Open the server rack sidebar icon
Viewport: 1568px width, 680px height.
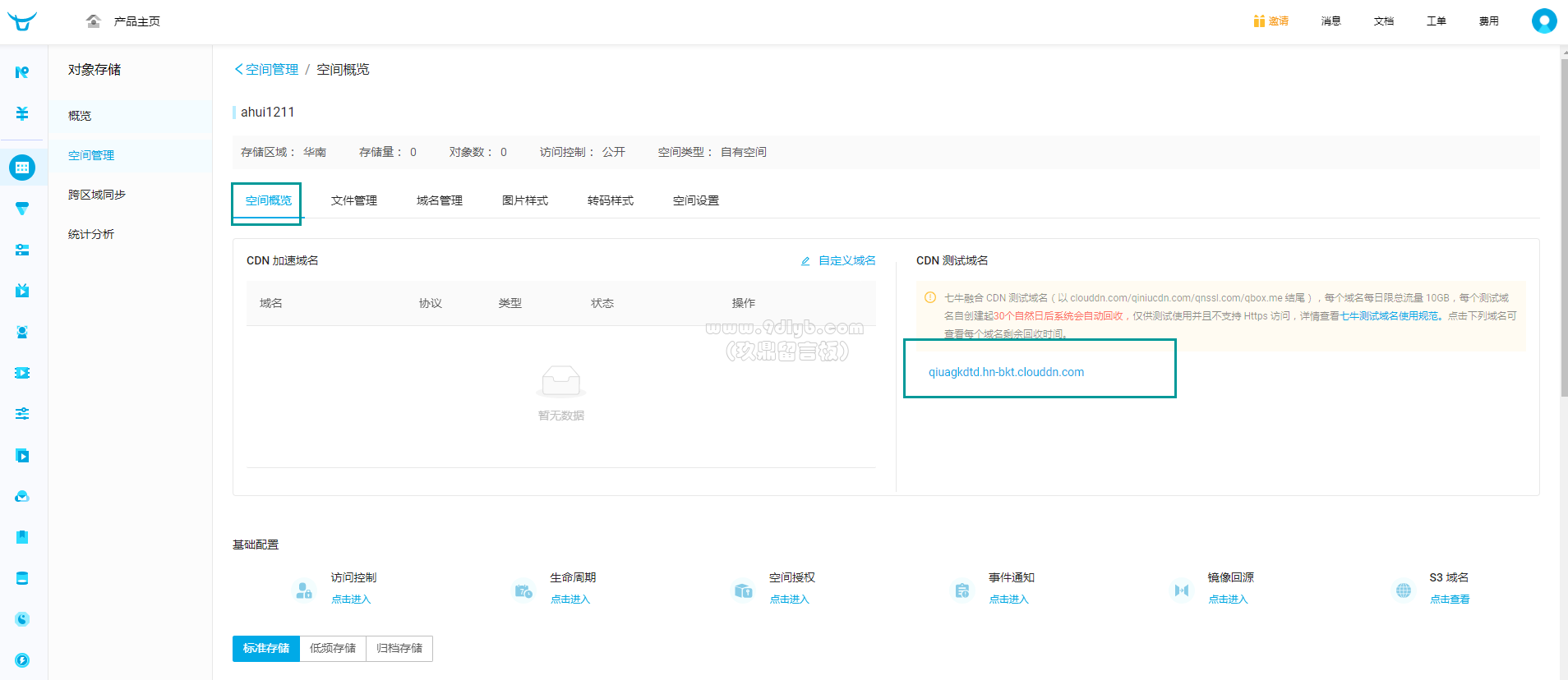pos(22,250)
